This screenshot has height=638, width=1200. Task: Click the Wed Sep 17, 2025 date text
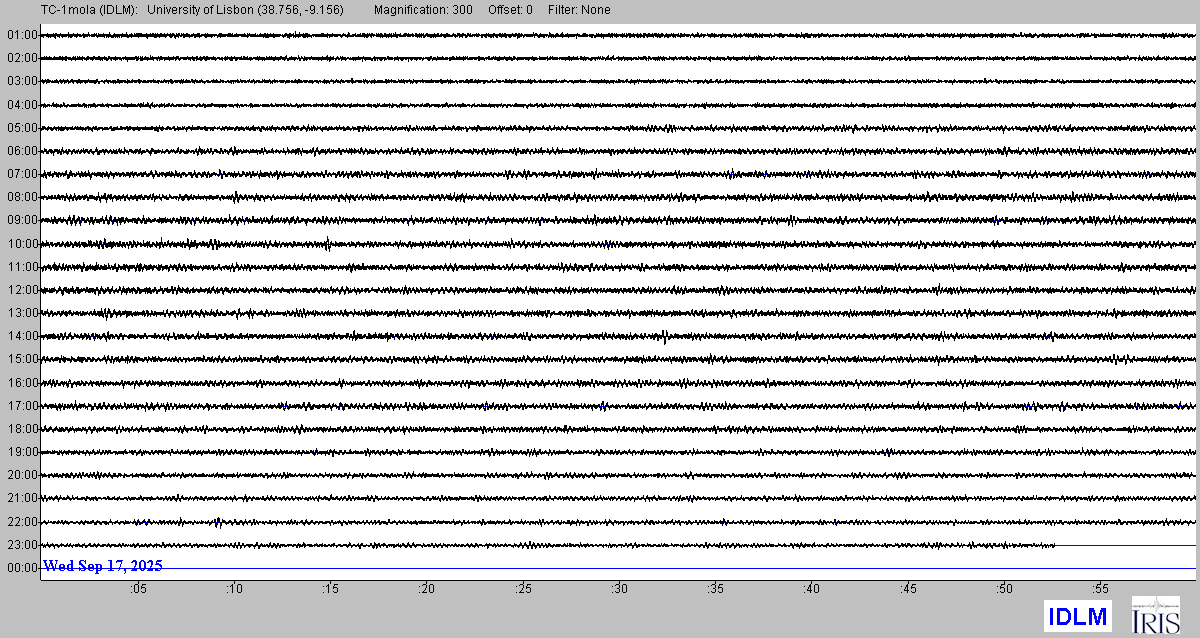(103, 566)
